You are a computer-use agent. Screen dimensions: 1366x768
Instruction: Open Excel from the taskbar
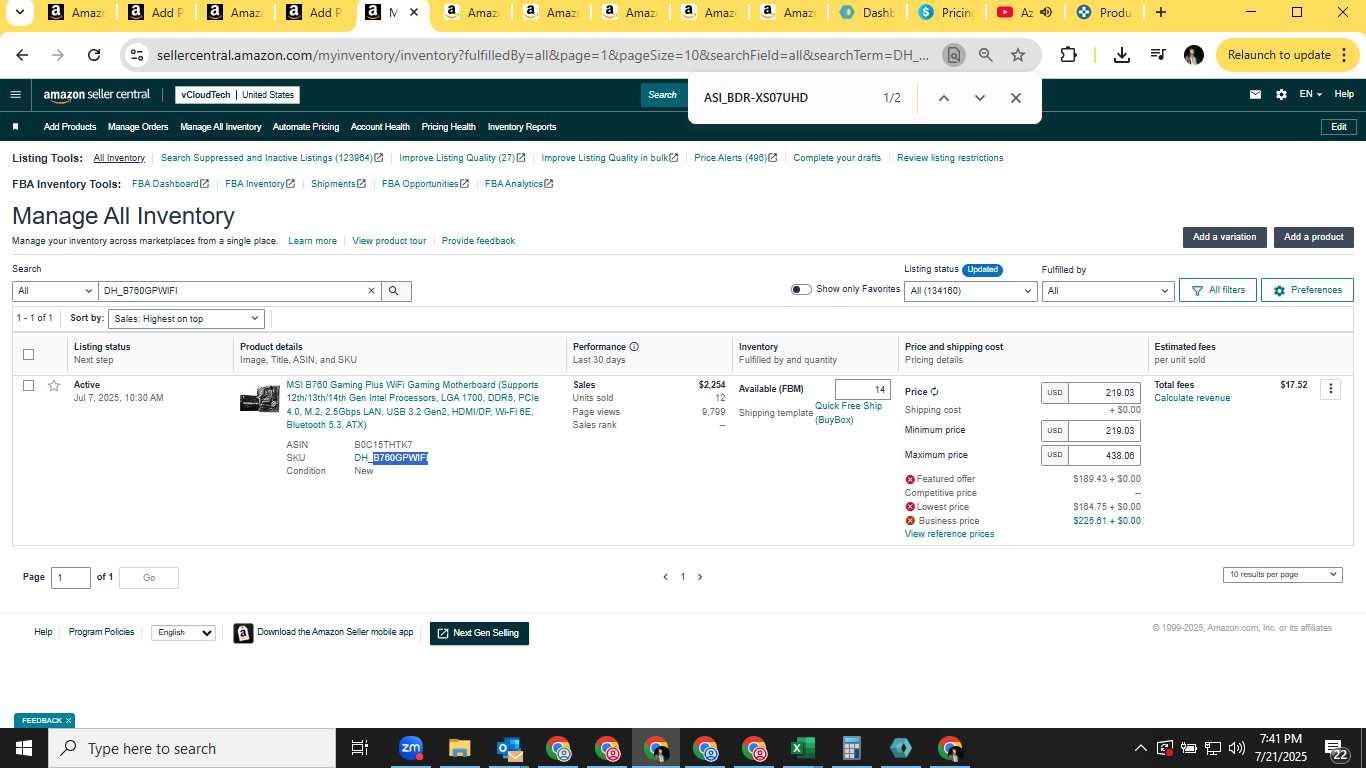click(802, 748)
